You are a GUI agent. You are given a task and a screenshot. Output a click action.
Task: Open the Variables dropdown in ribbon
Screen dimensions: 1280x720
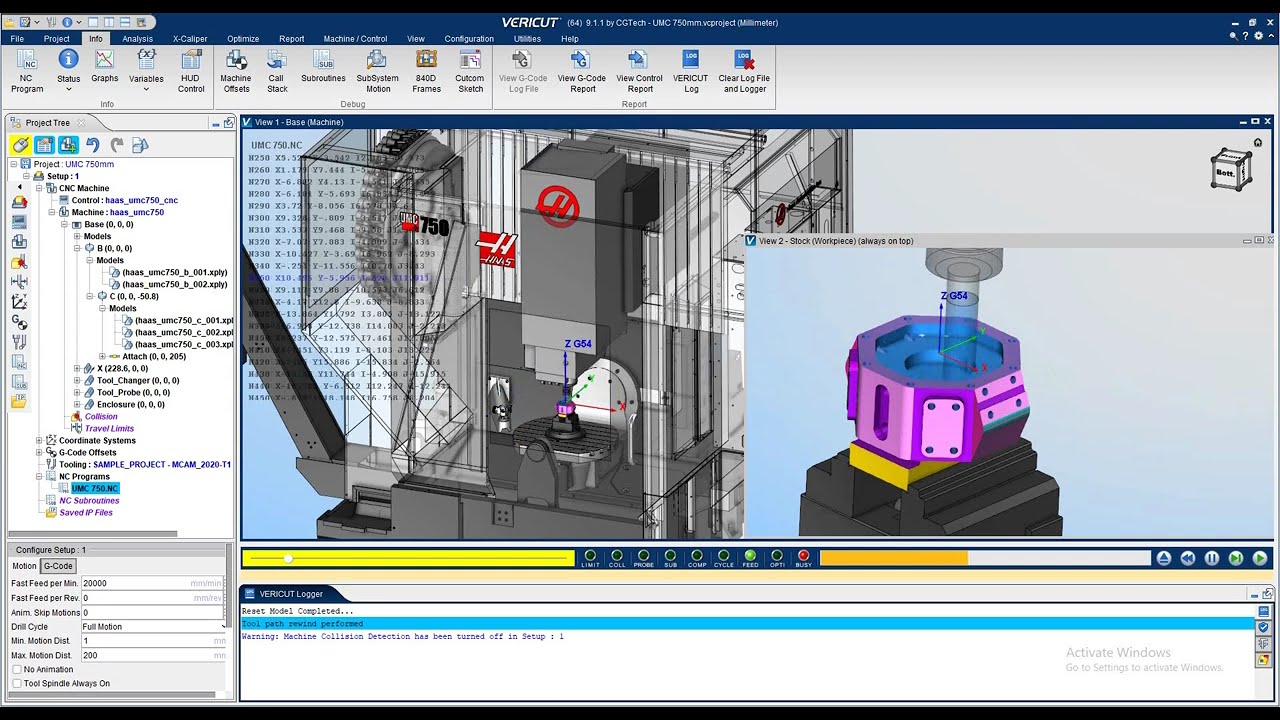coord(146,71)
